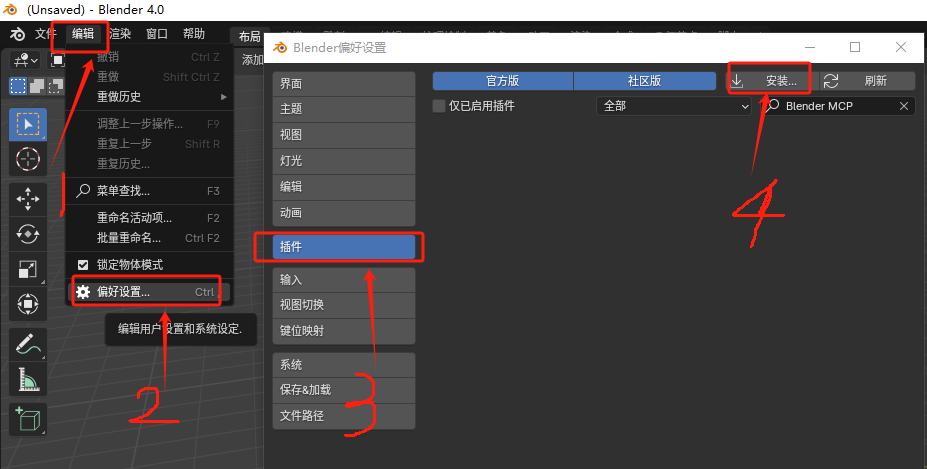Choose the set-new-selection mode icon

click(18, 86)
